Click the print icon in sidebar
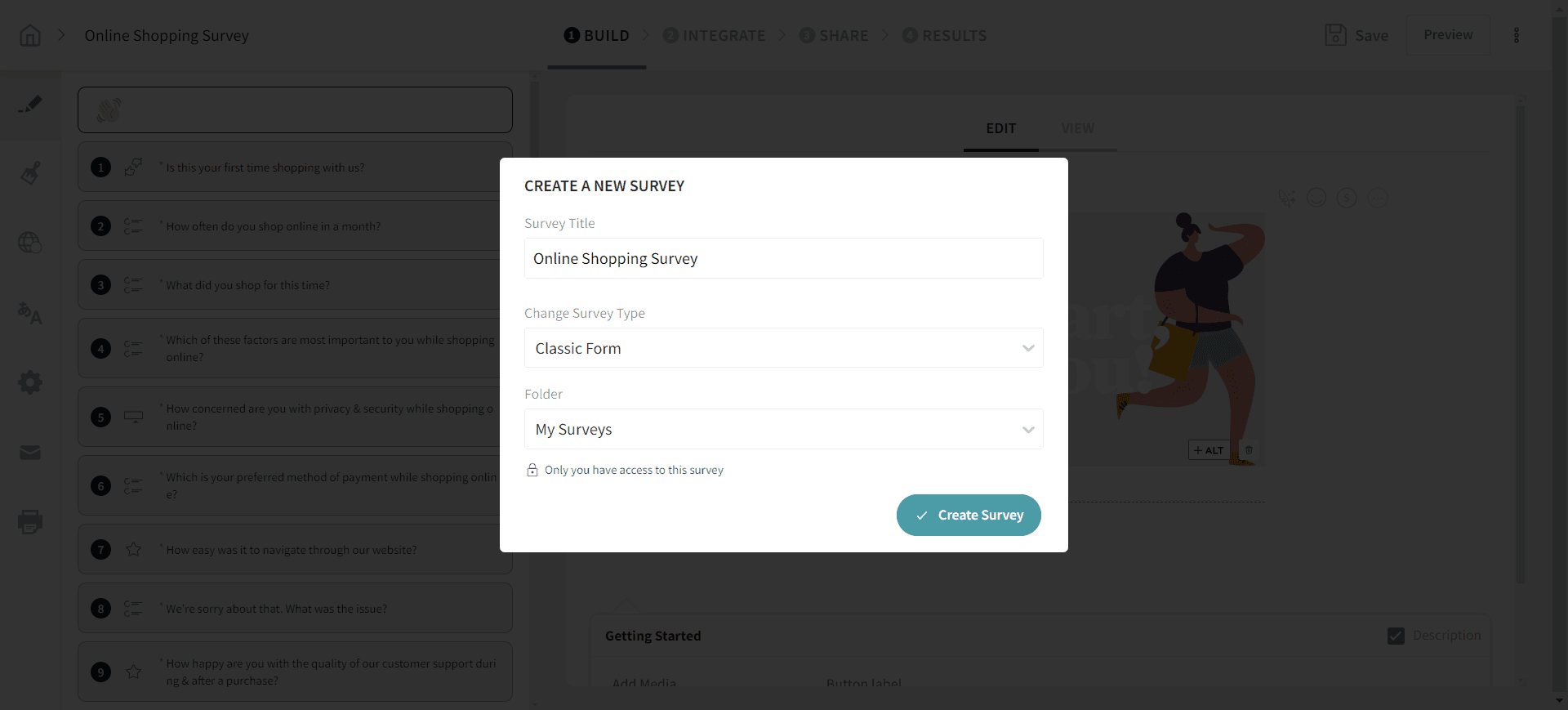 click(x=30, y=521)
